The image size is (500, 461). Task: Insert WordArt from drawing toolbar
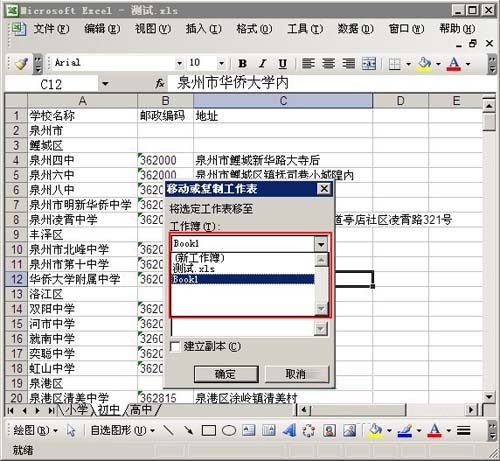point(289,430)
